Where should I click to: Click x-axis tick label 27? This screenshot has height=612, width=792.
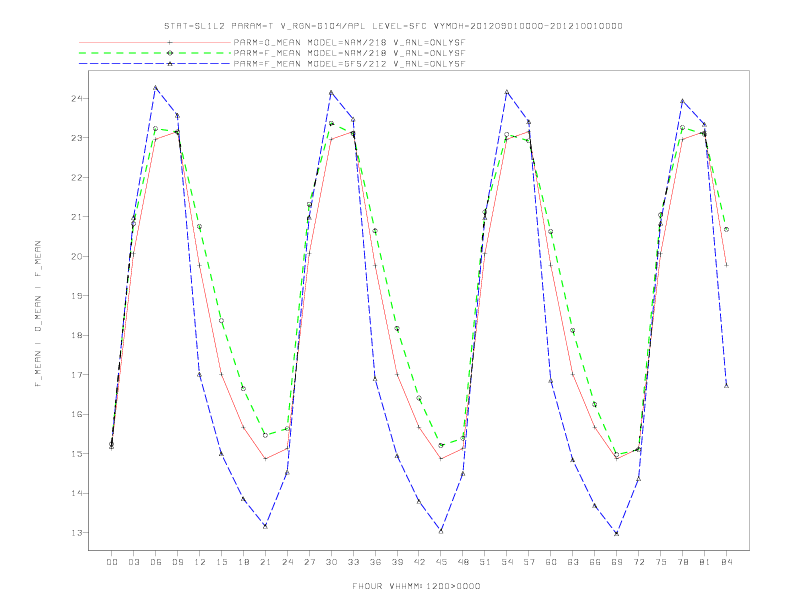click(309, 562)
